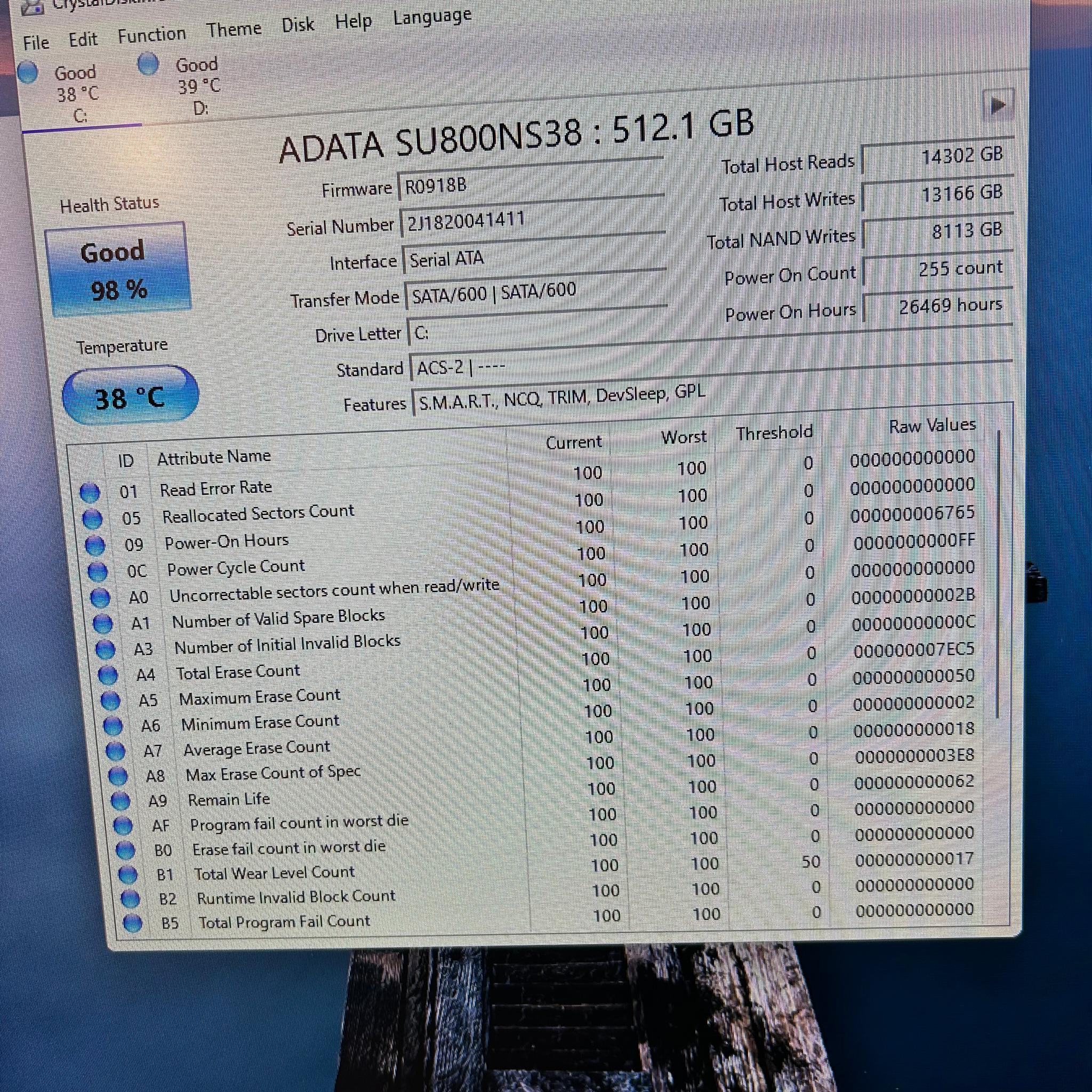
Task: Open the Theme menu
Action: click(234, 29)
